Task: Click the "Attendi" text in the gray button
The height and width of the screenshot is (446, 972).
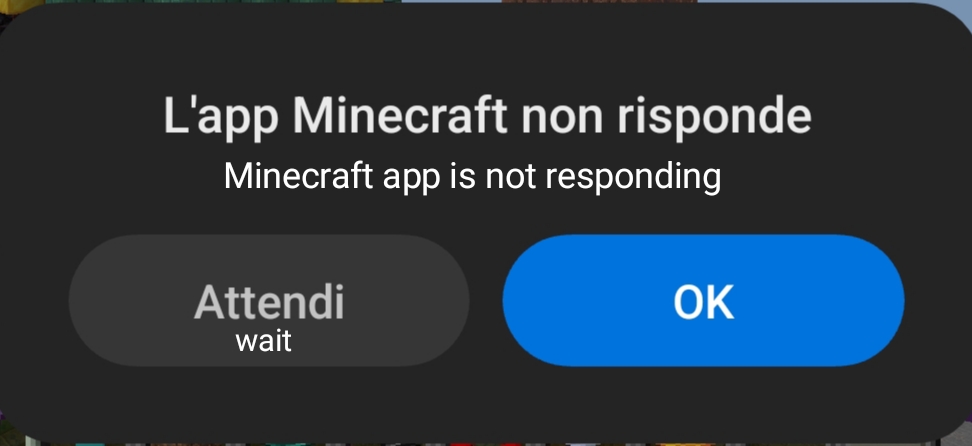Action: tap(269, 301)
